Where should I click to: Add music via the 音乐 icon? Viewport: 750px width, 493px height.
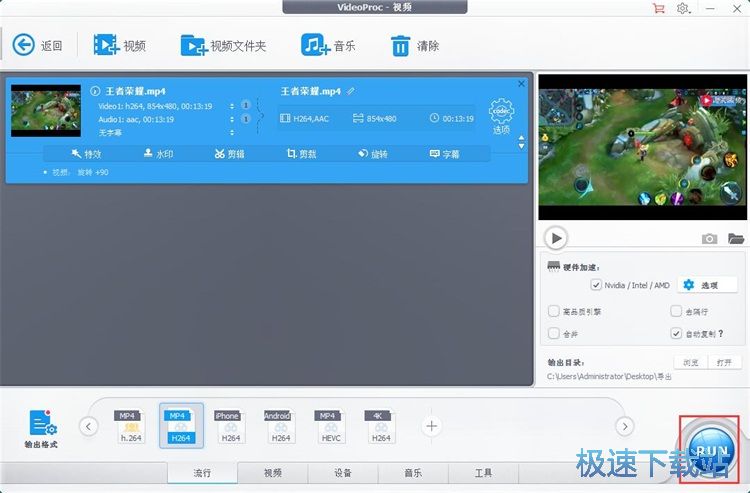click(x=315, y=45)
